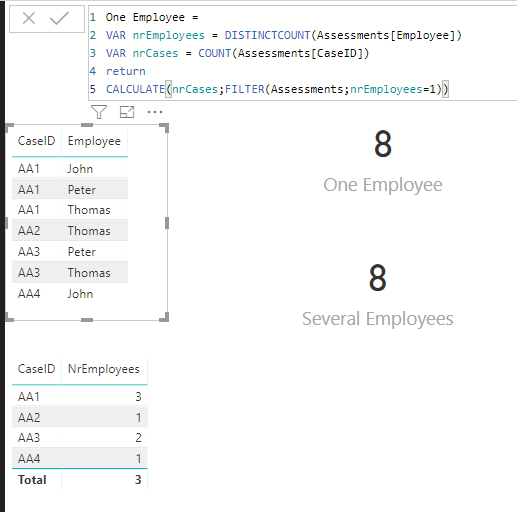
Task: Click AA4 in the Employee table
Action: 29,294
